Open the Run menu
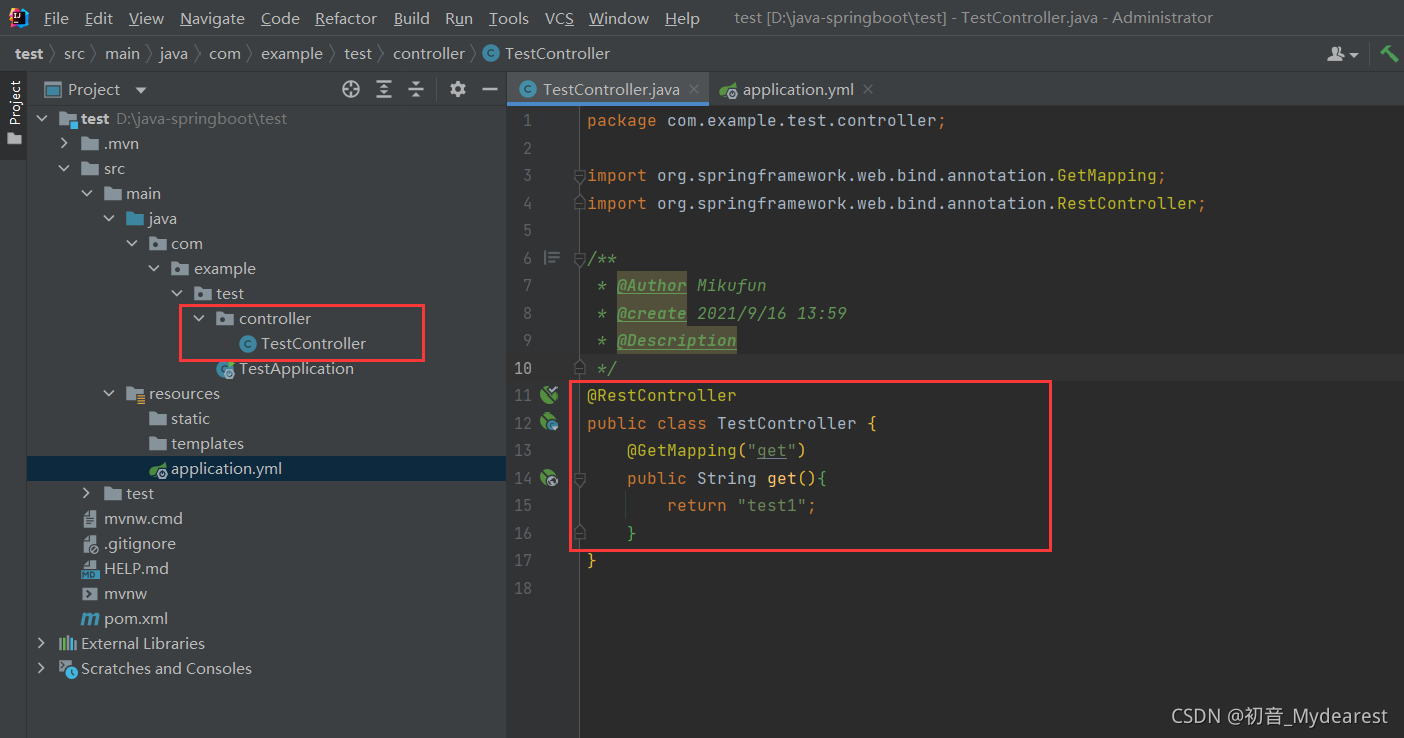 (x=459, y=18)
